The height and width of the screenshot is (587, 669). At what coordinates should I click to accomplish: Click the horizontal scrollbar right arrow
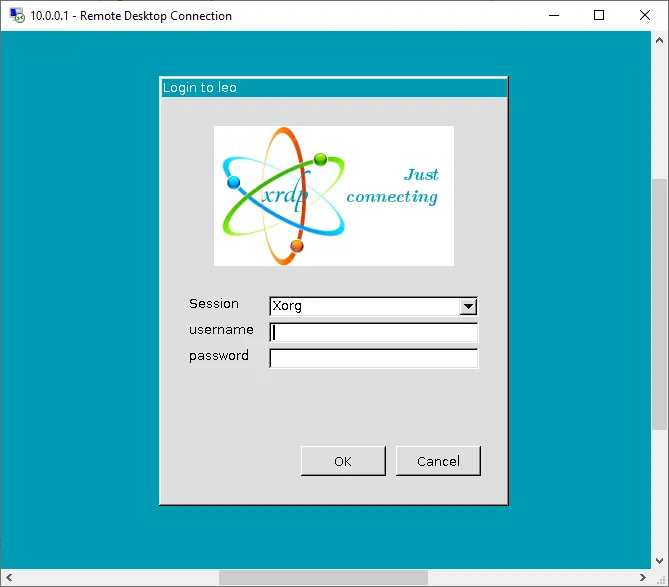(x=643, y=578)
